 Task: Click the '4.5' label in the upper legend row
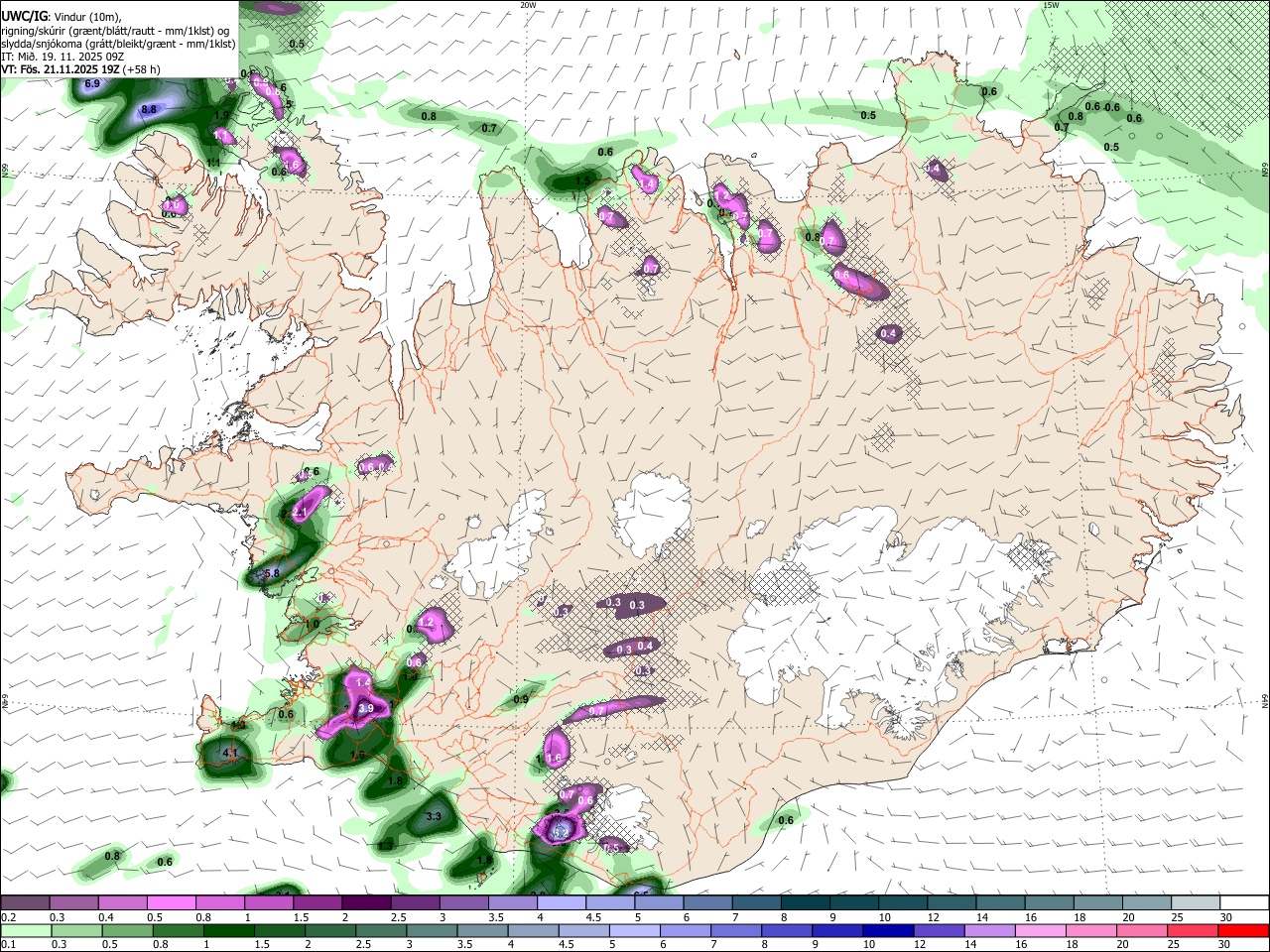coord(593,917)
